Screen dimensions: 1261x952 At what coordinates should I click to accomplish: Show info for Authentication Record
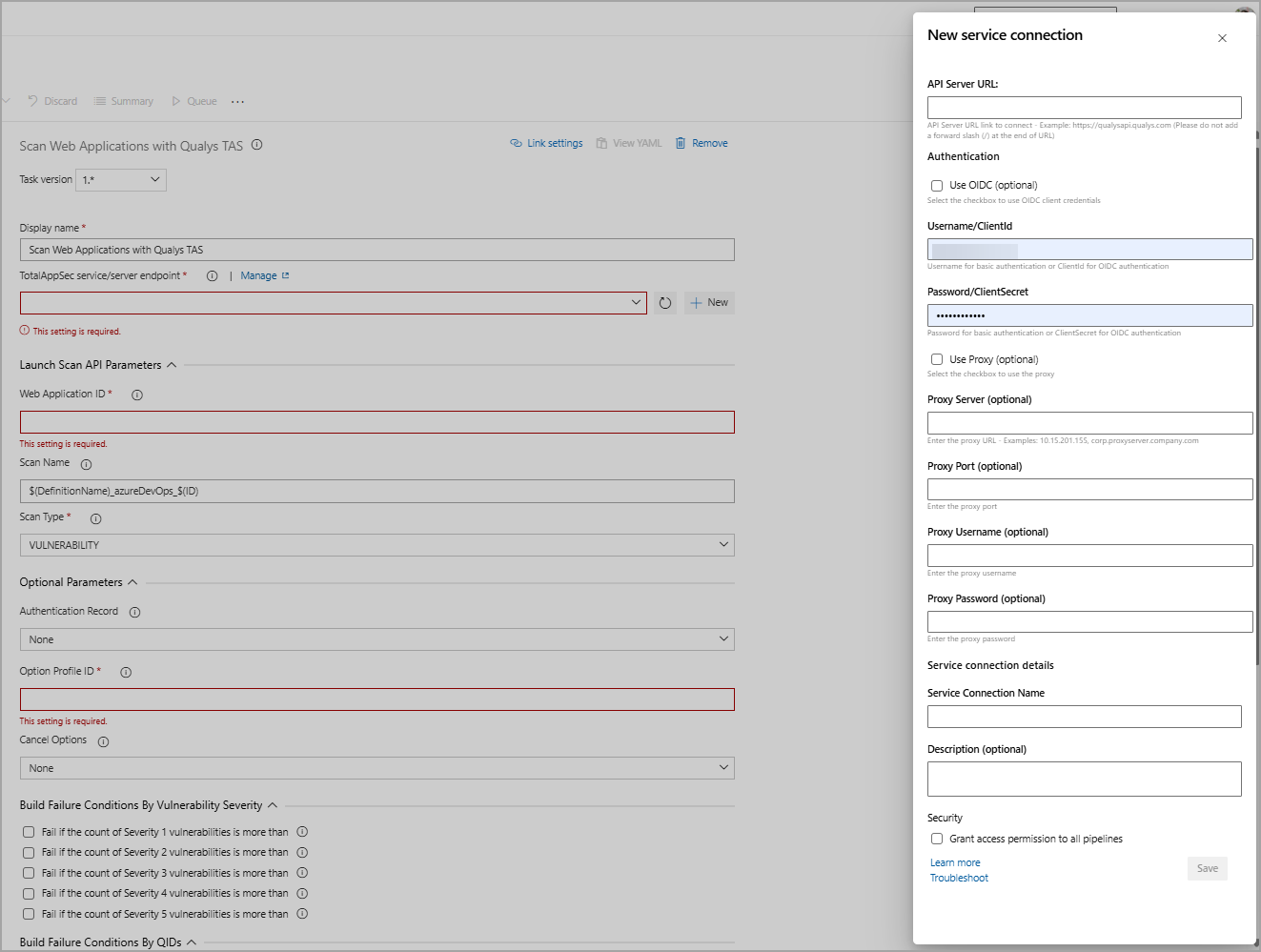tap(134, 612)
